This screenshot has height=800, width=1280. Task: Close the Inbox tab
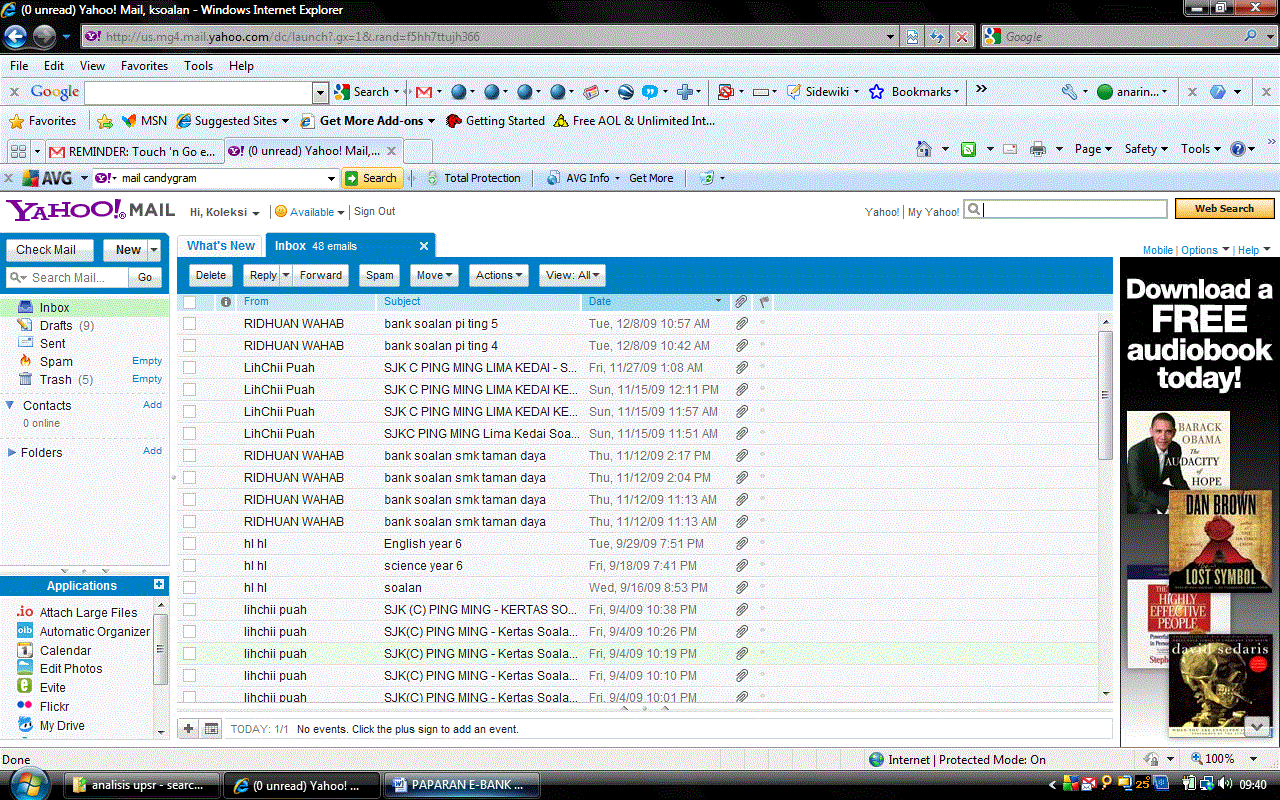(x=423, y=246)
